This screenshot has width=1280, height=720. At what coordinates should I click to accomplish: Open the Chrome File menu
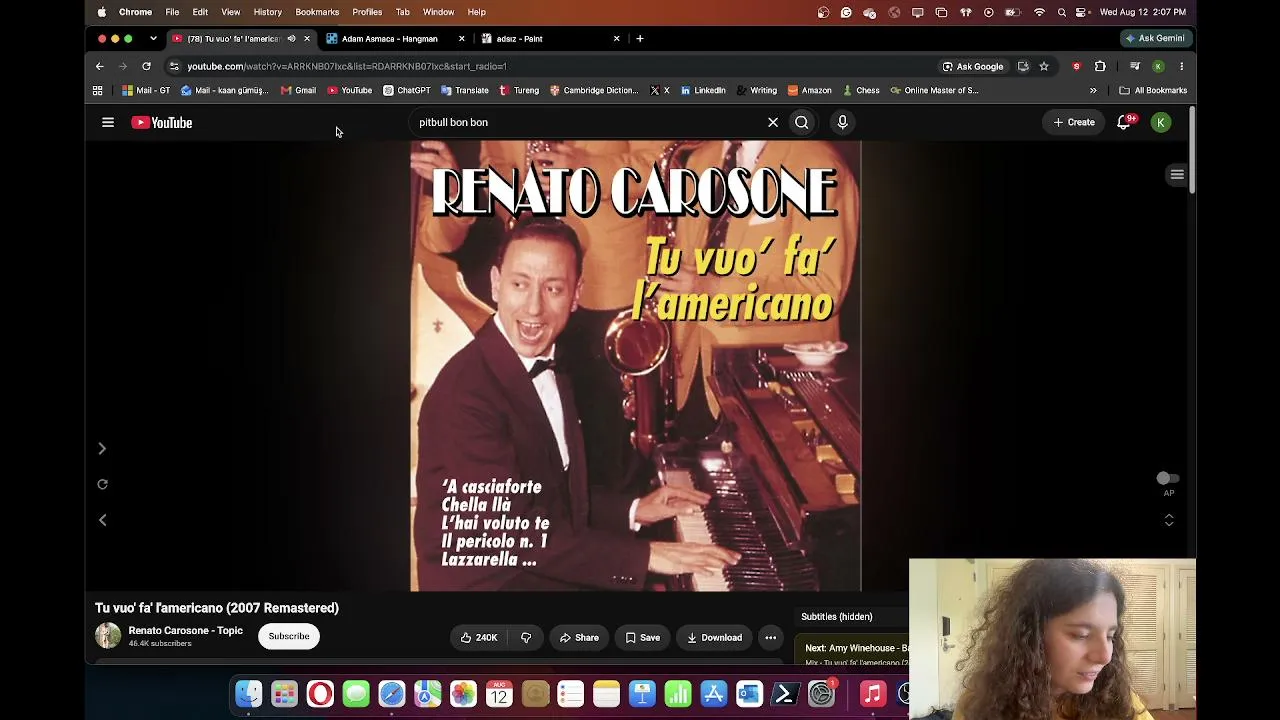tap(172, 12)
